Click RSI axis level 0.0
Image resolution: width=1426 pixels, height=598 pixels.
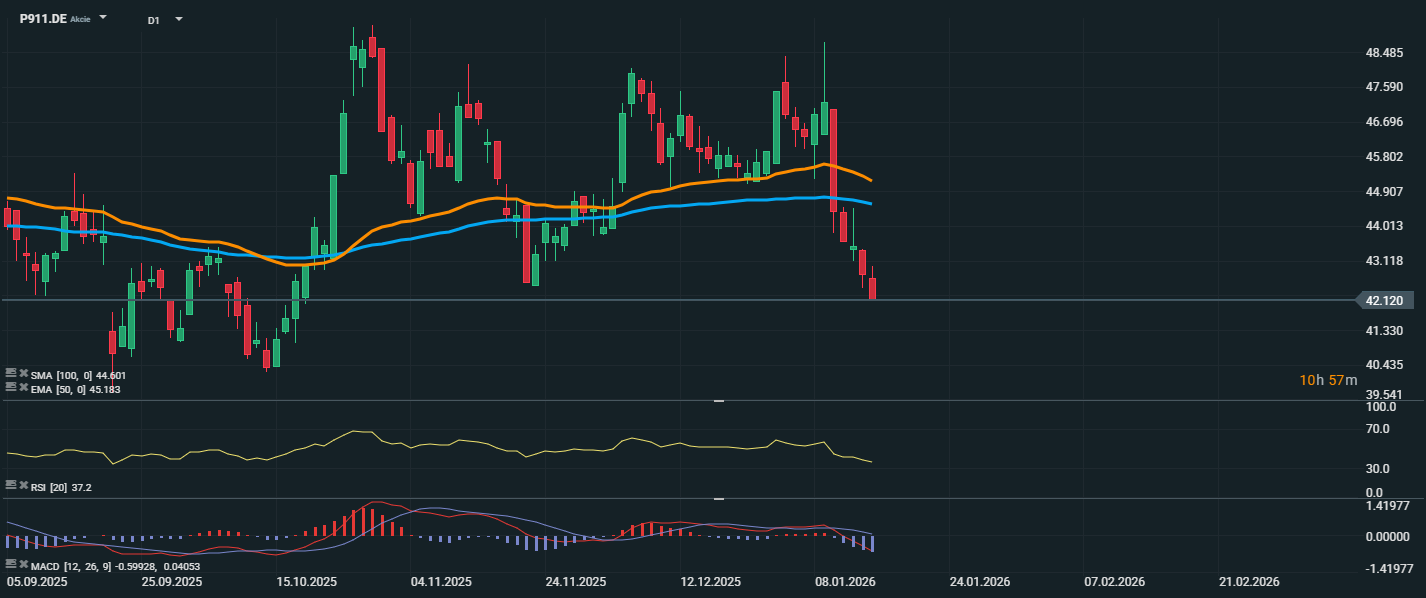pyautogui.click(x=1375, y=493)
